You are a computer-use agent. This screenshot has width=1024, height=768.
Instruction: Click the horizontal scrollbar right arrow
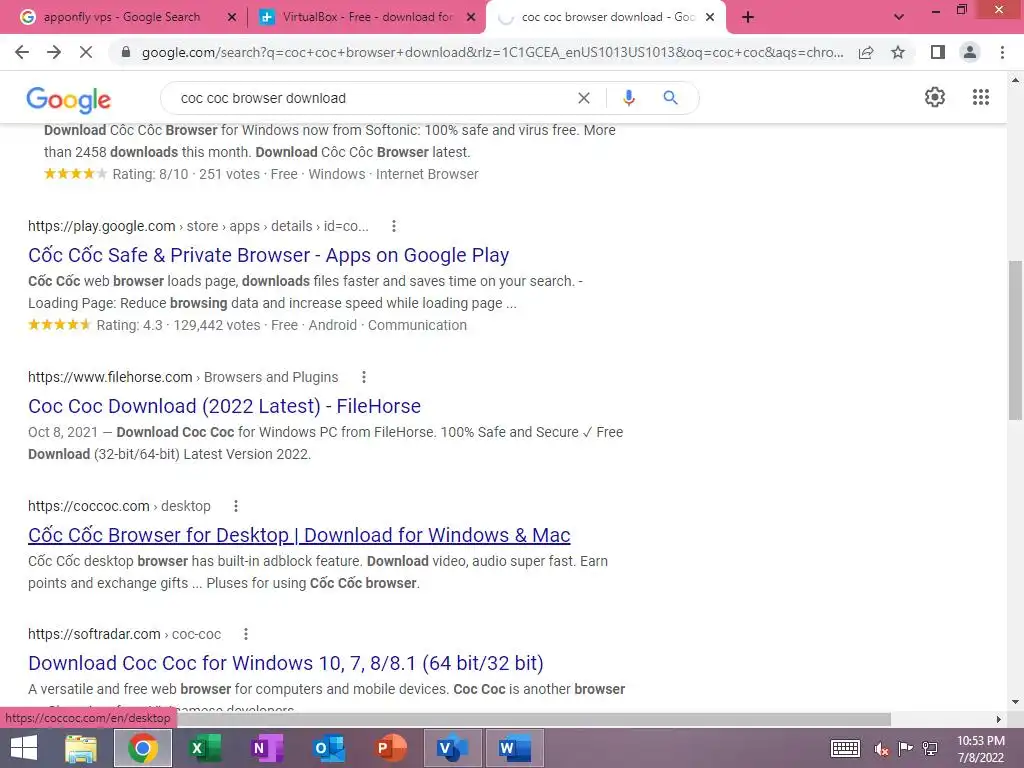(x=999, y=719)
